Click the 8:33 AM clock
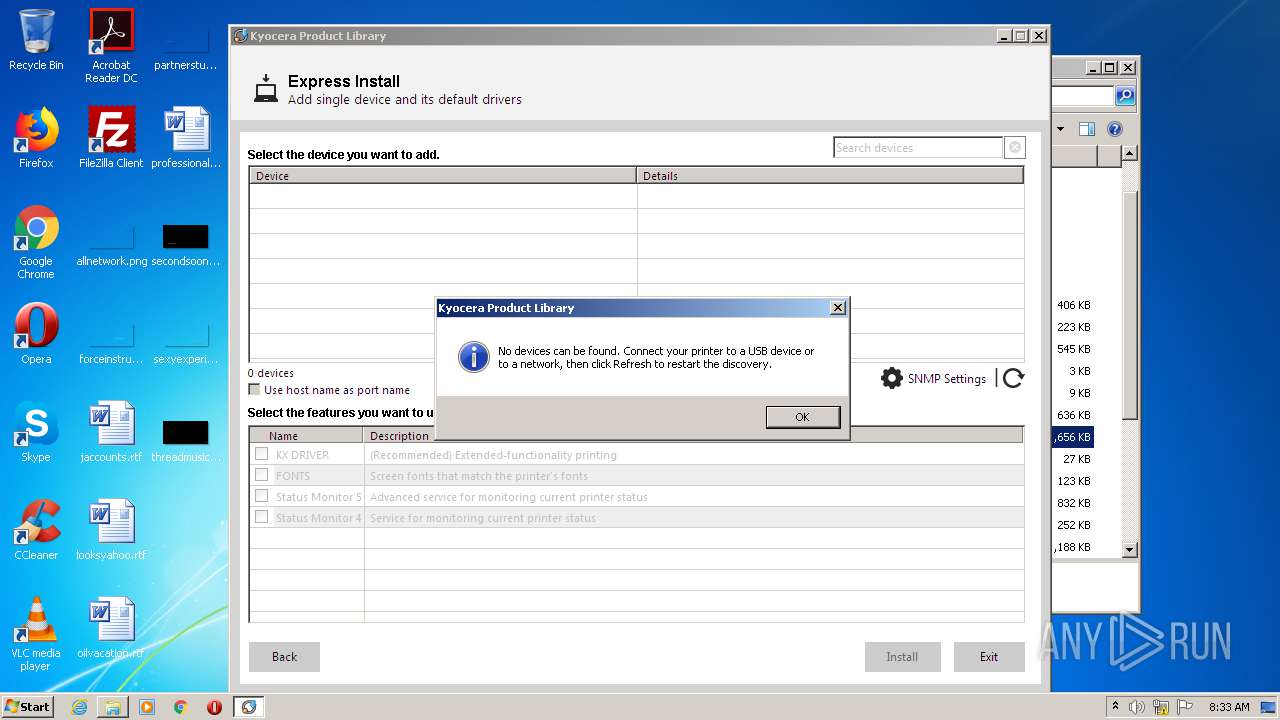Image resolution: width=1280 pixels, height=720 pixels. coord(1229,707)
